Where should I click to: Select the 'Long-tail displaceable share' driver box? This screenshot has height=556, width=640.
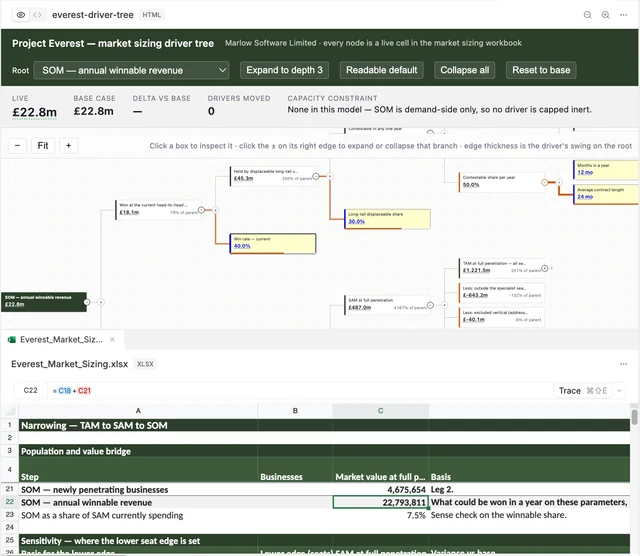pos(387,219)
